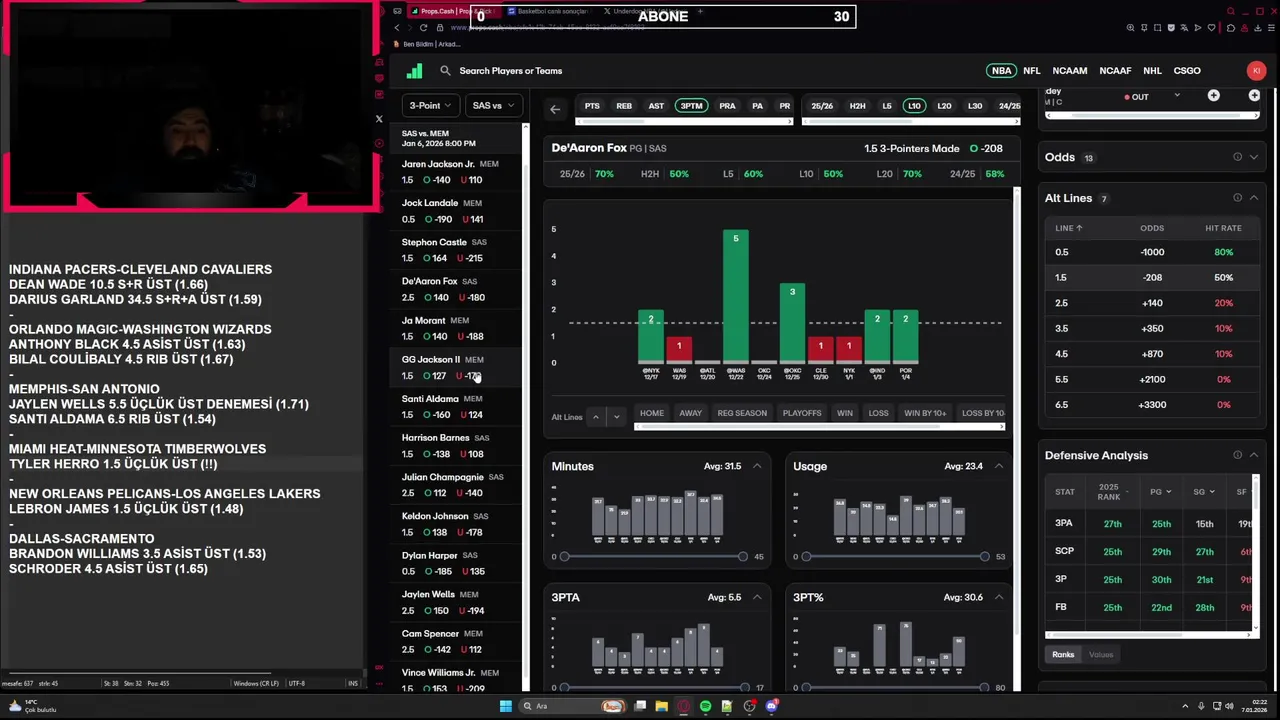Click the sort arrow in LINE column header
The image size is (1280, 720).
click(x=1079, y=228)
